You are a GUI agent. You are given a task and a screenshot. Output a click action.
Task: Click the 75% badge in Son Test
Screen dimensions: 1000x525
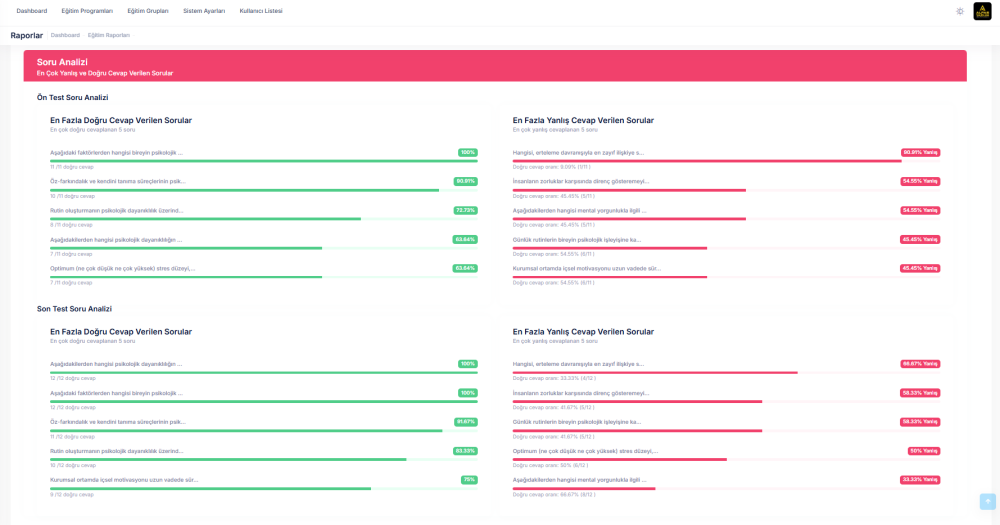tap(469, 480)
